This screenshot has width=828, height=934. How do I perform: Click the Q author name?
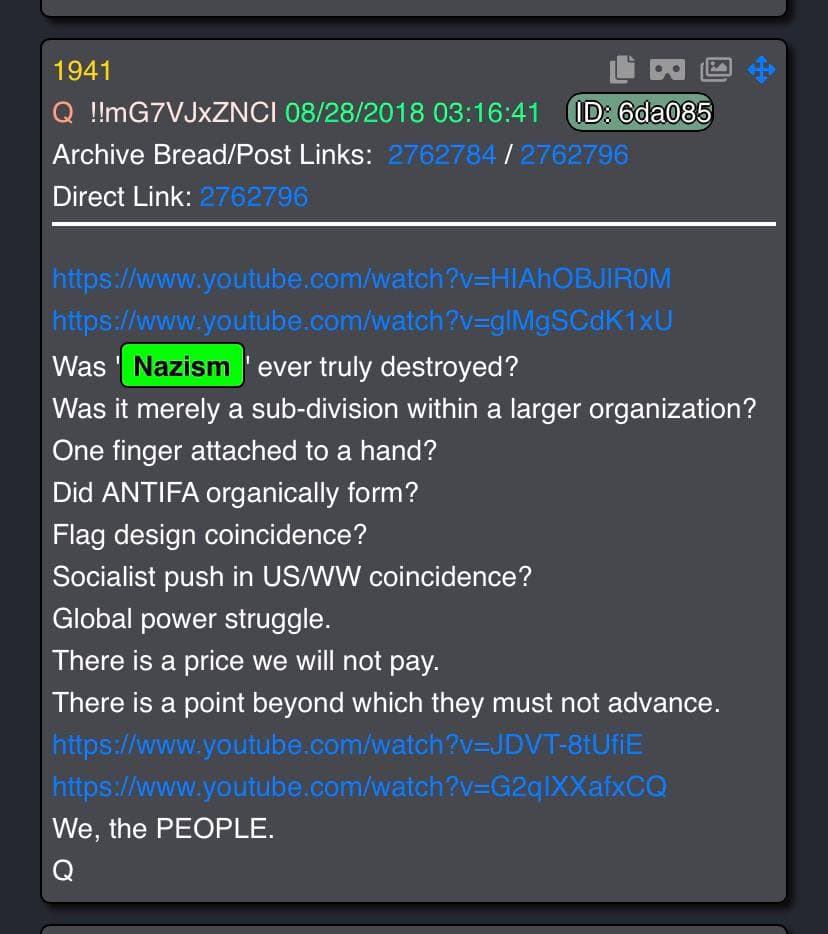tap(63, 113)
